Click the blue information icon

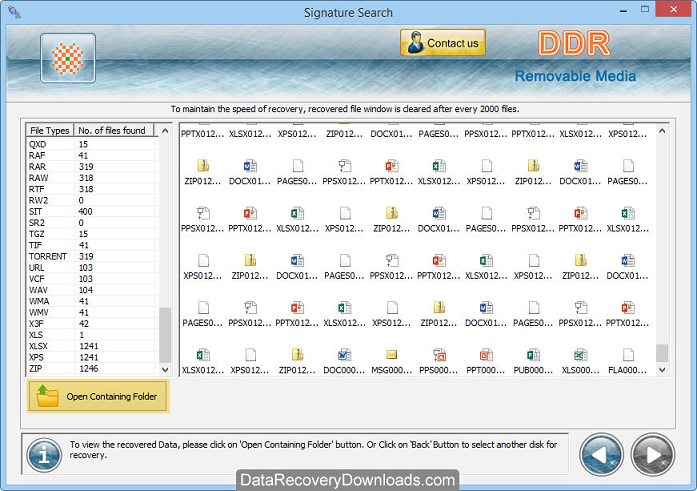pyautogui.click(x=44, y=455)
